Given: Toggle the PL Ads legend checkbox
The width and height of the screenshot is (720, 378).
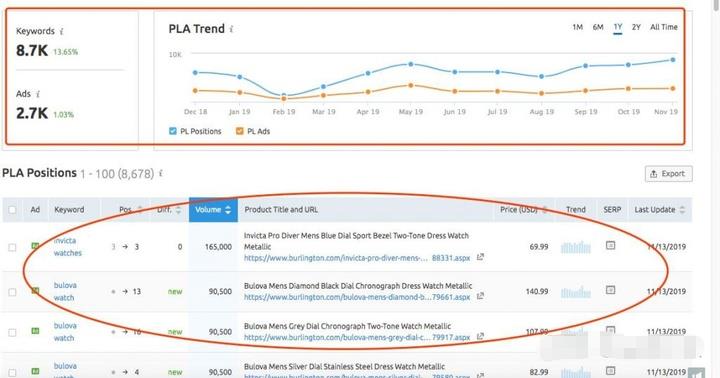Looking at the screenshot, I should point(239,131).
